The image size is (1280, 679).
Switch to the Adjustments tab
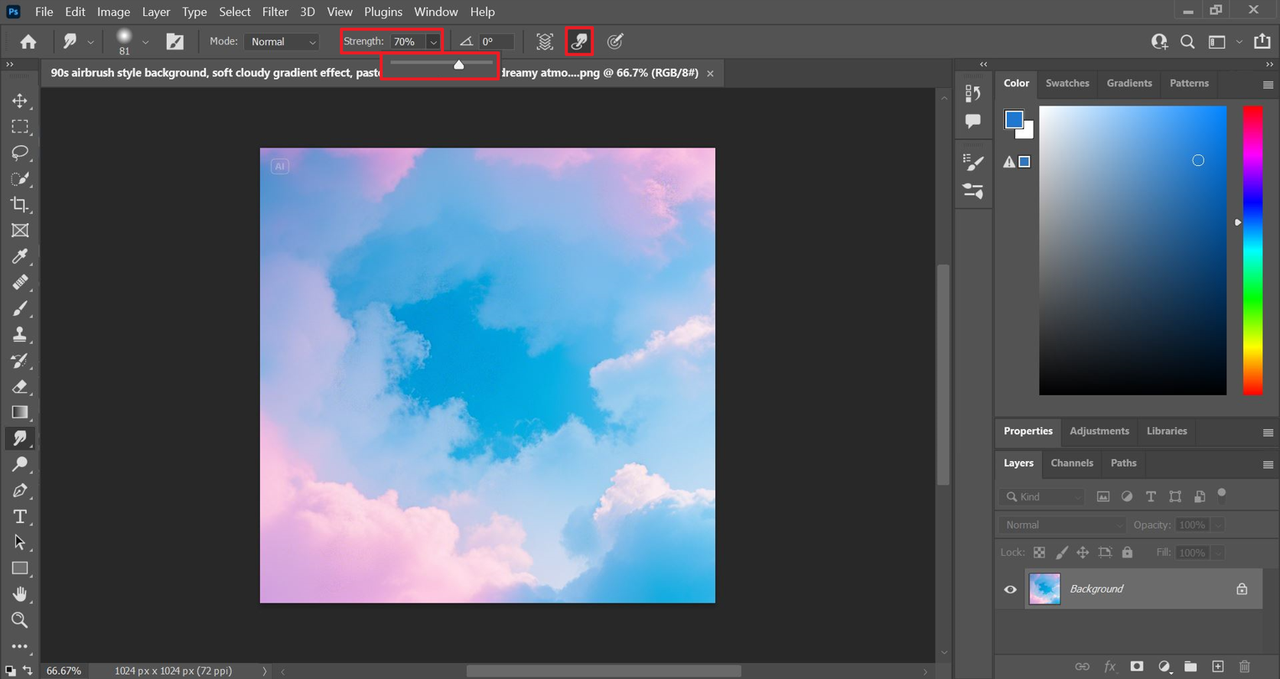tap(1099, 431)
